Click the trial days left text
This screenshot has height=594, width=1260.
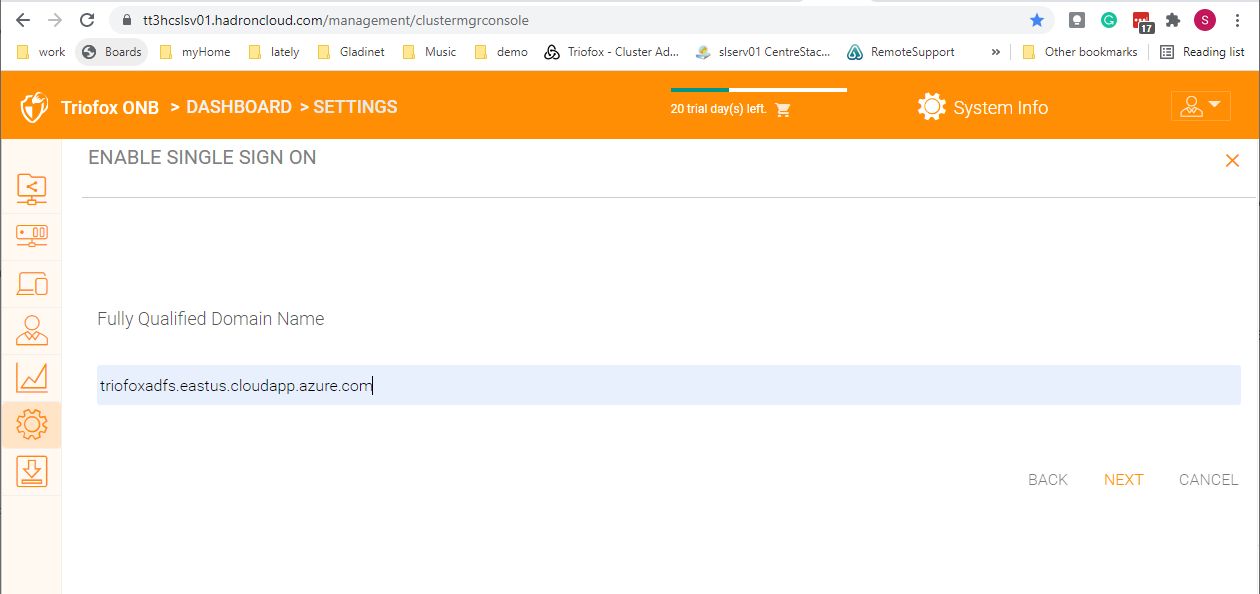click(x=718, y=109)
